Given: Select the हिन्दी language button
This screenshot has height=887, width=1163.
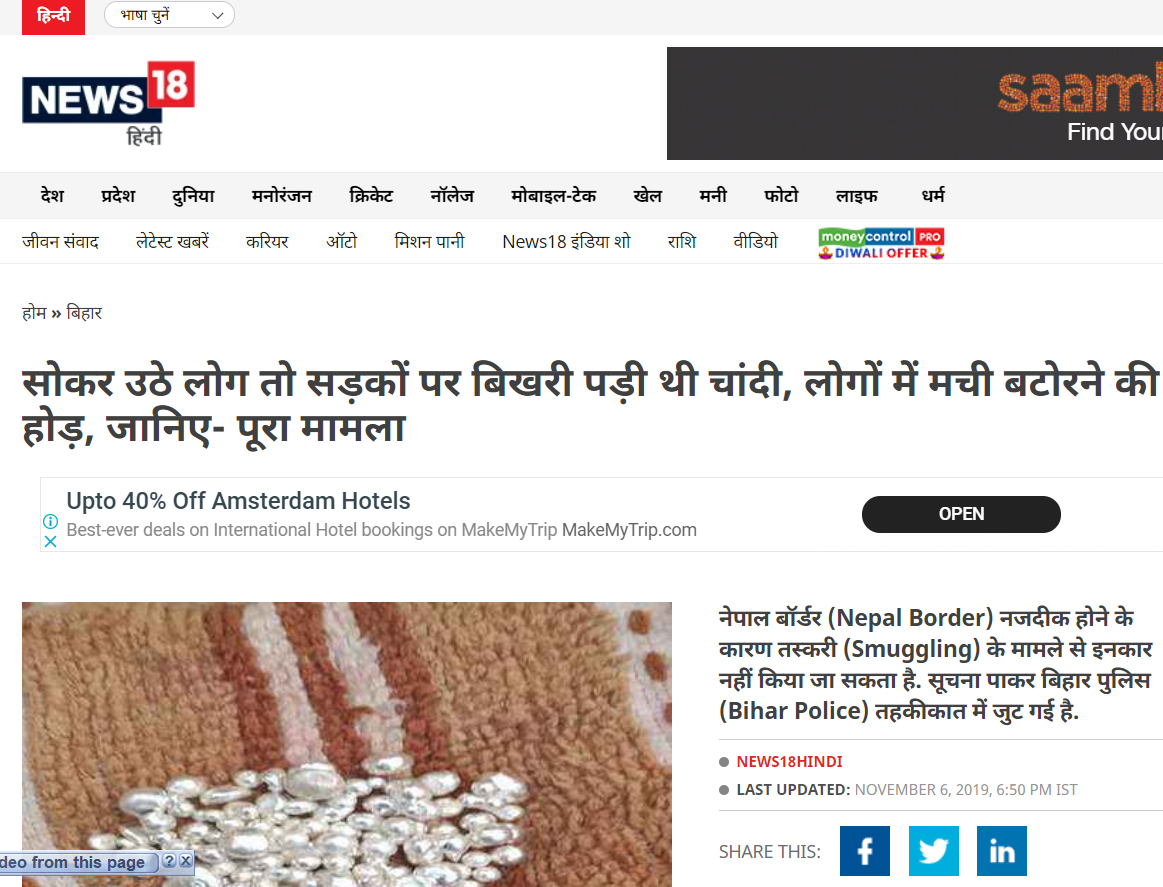Looking at the screenshot, I should coord(53,16).
